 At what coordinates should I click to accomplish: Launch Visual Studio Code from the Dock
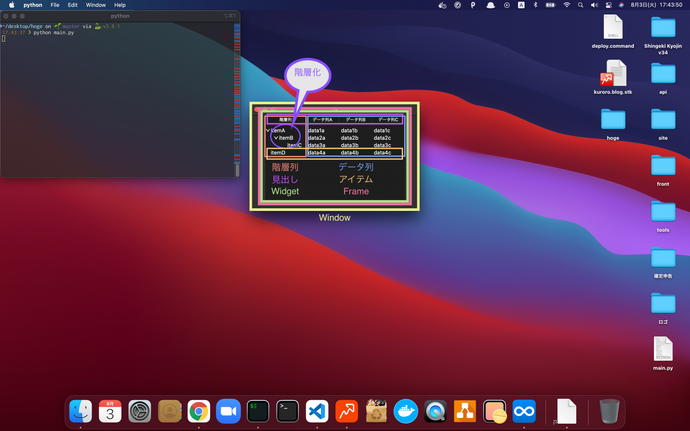pyautogui.click(x=317, y=411)
